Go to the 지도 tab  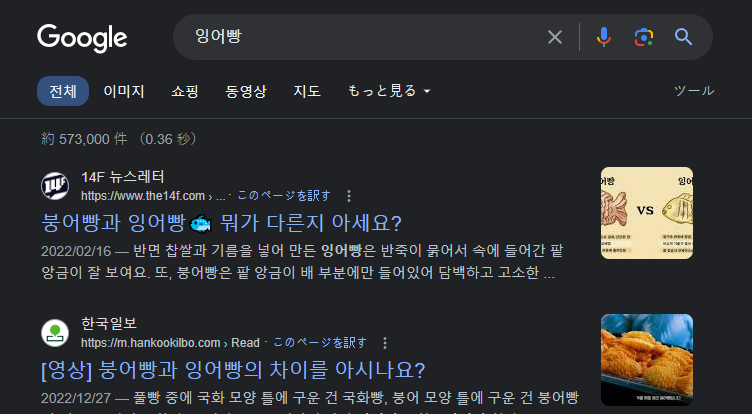click(307, 91)
